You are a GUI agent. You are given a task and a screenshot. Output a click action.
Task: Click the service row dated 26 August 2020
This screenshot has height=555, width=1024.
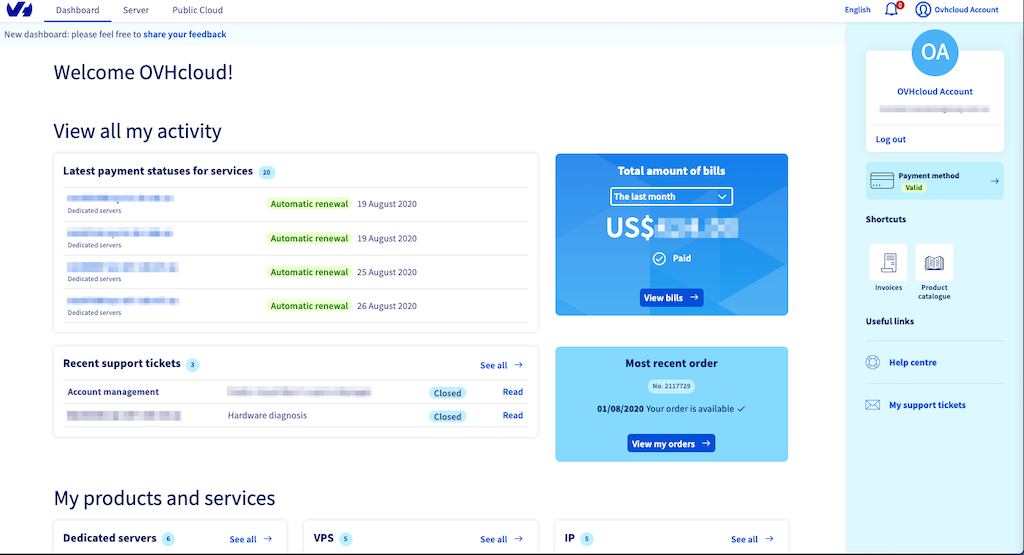pyautogui.click(x=296, y=306)
